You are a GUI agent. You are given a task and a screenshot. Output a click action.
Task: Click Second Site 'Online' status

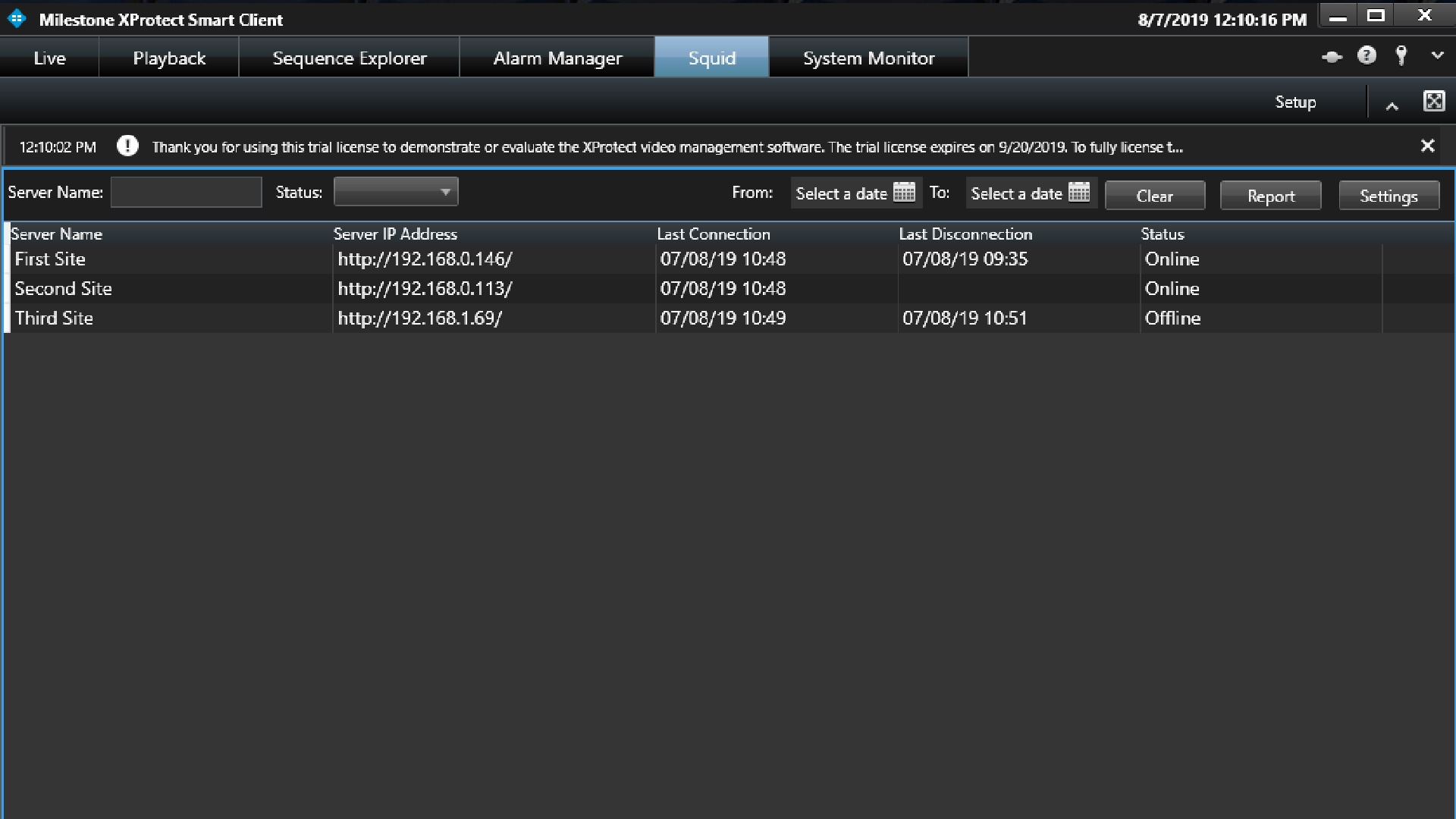1172,288
